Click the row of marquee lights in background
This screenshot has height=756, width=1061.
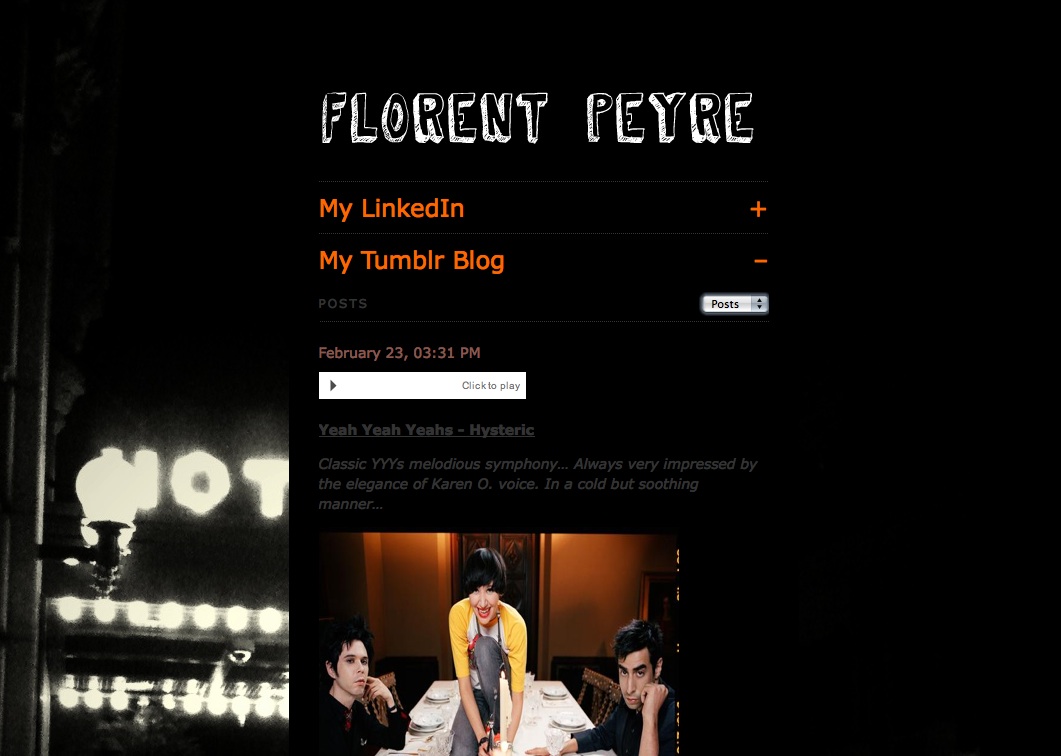click(x=169, y=616)
